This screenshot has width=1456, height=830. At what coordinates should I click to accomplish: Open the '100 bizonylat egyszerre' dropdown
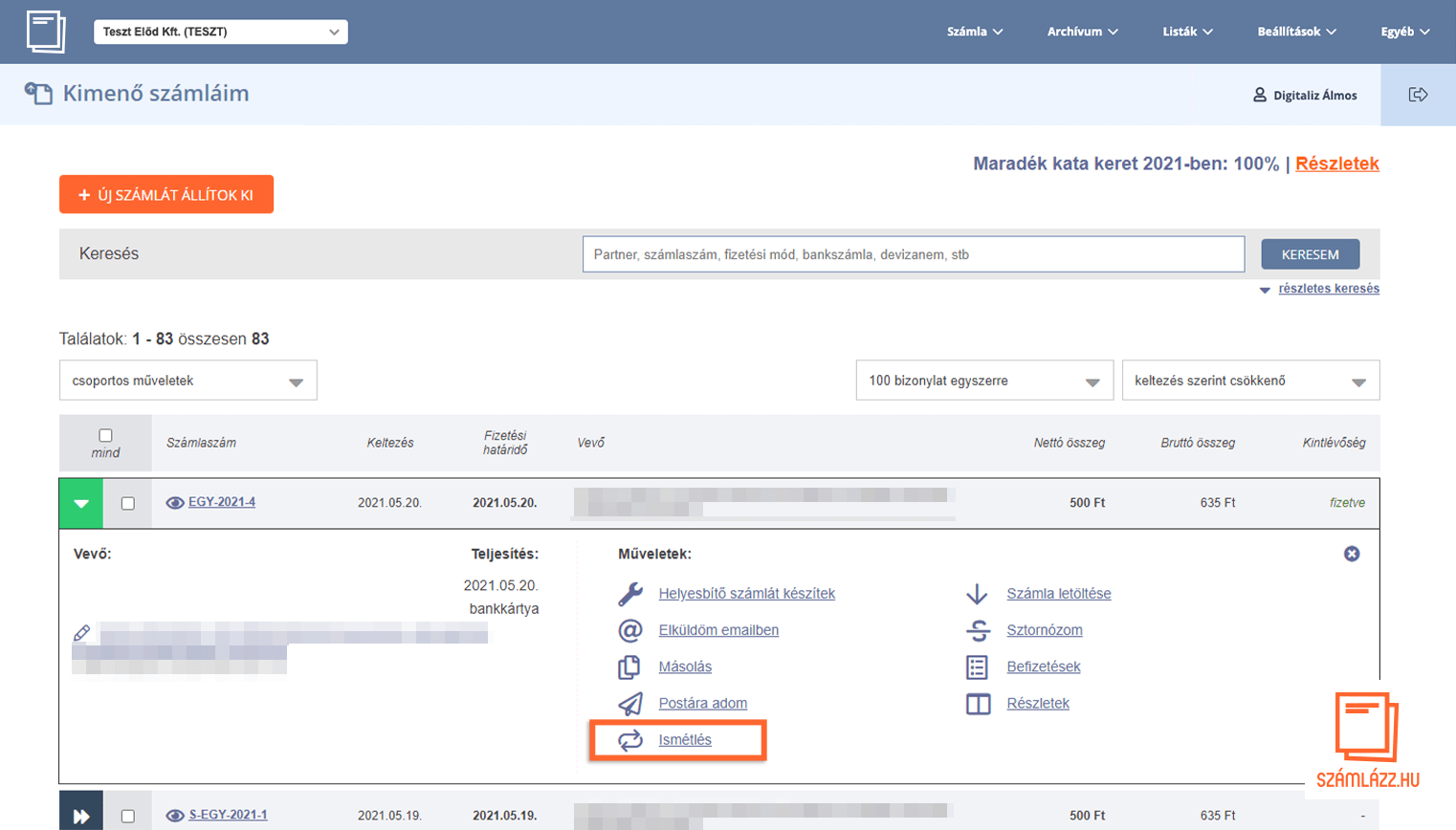click(x=983, y=381)
